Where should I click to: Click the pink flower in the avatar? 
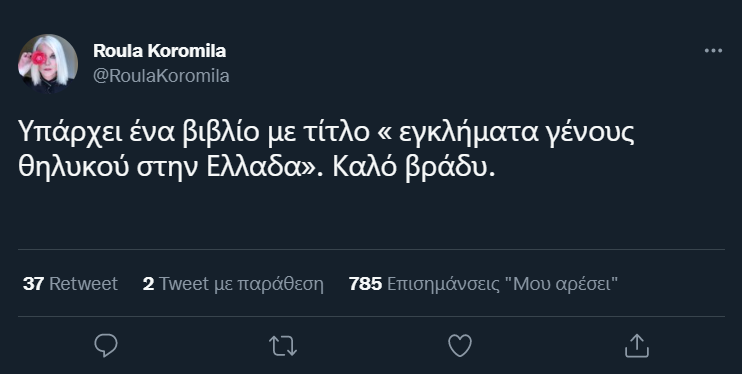pyautogui.click(x=38, y=58)
